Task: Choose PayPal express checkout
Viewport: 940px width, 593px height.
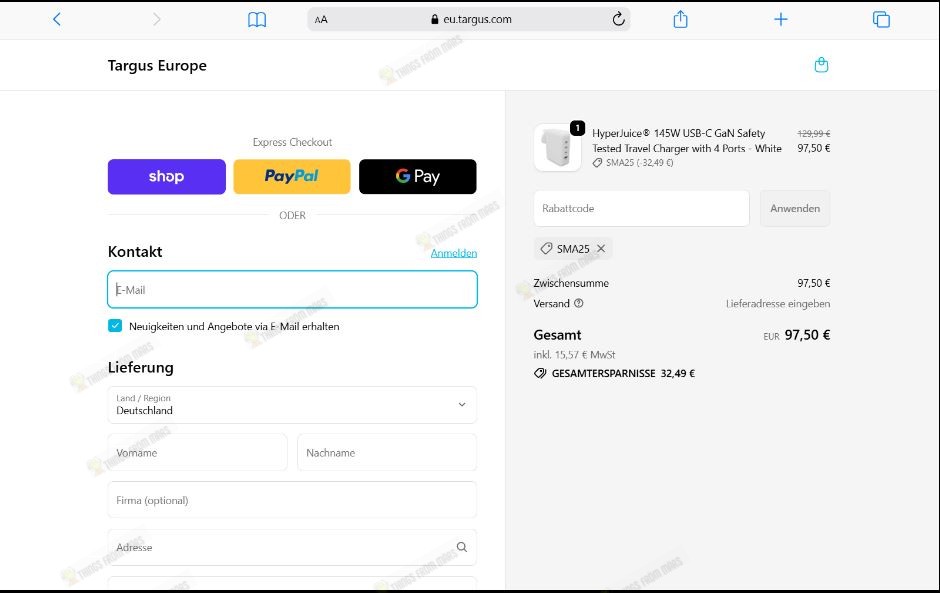Action: 292,176
